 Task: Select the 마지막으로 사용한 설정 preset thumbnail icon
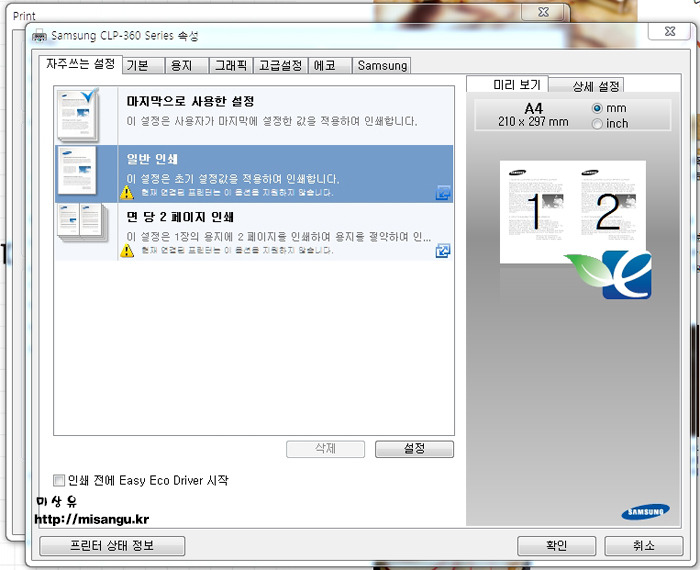click(78, 115)
